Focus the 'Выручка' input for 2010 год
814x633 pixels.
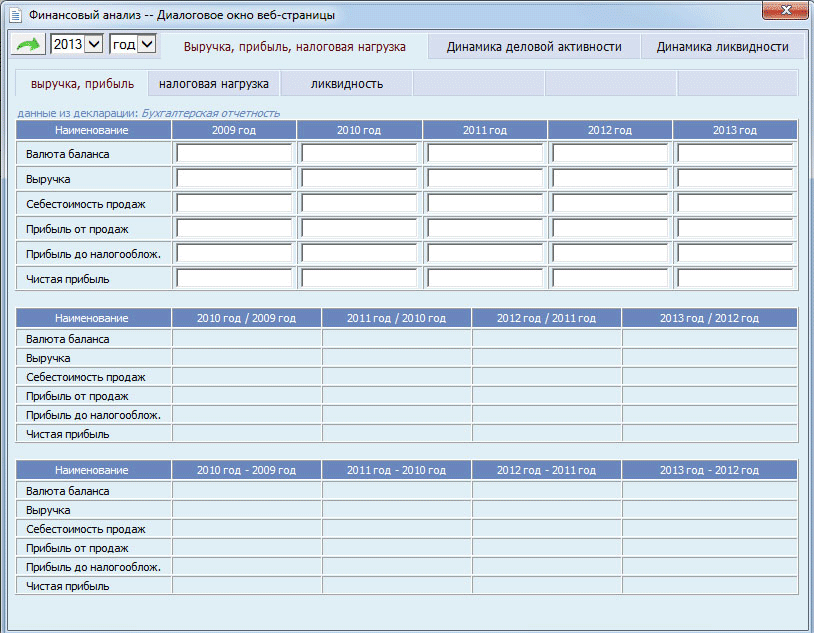[359, 179]
